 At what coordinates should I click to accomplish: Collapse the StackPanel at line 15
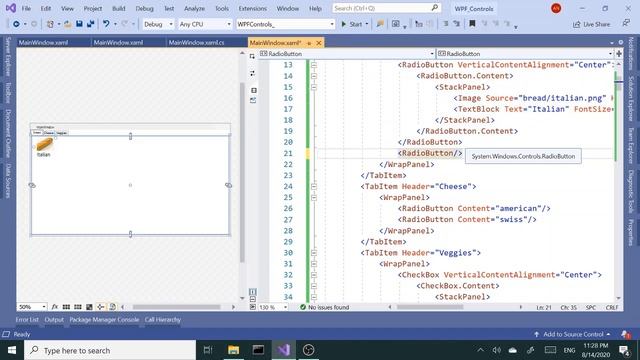313,87
